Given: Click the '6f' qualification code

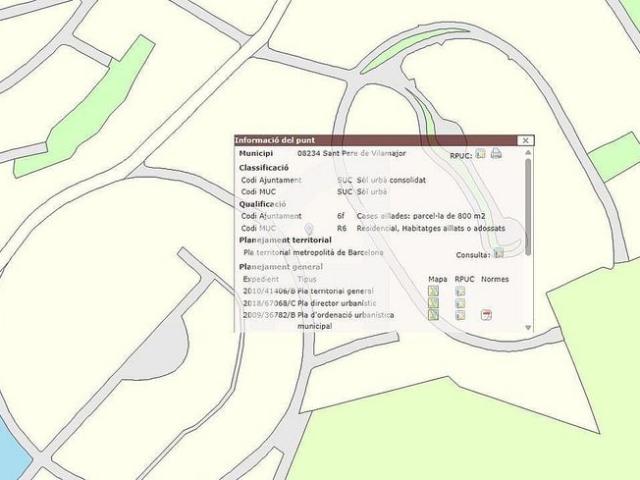Looking at the screenshot, I should [341, 216].
